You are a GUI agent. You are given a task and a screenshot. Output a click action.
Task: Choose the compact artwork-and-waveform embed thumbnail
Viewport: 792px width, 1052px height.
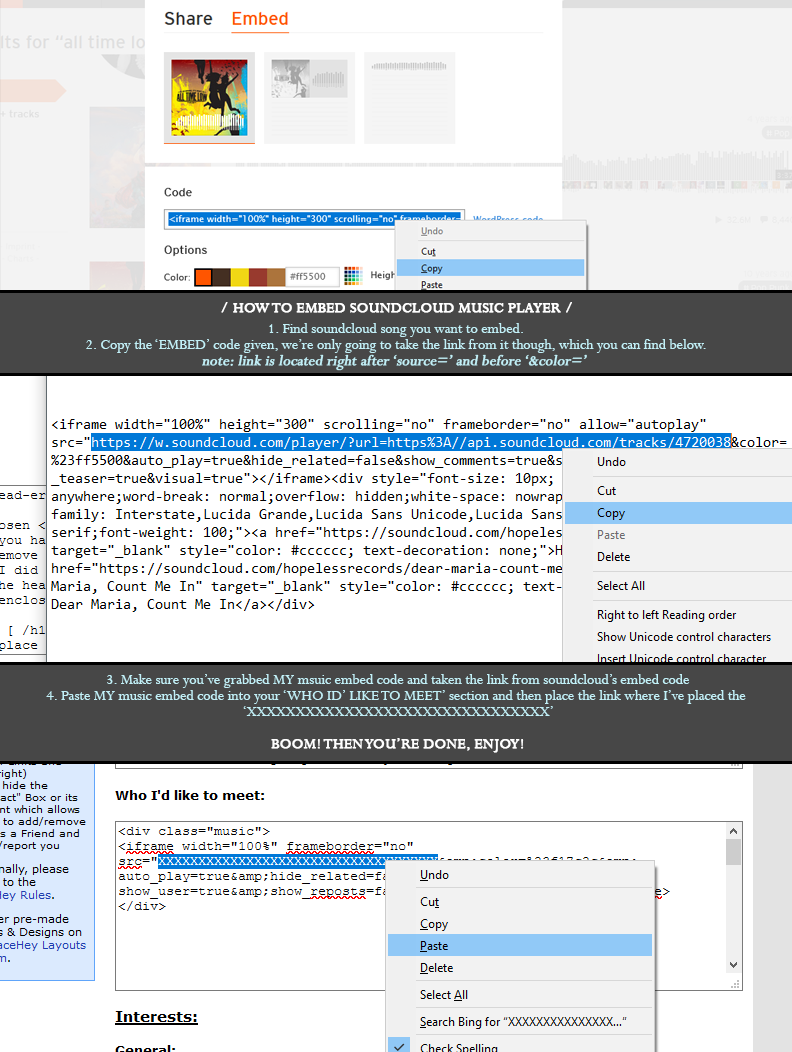point(309,98)
